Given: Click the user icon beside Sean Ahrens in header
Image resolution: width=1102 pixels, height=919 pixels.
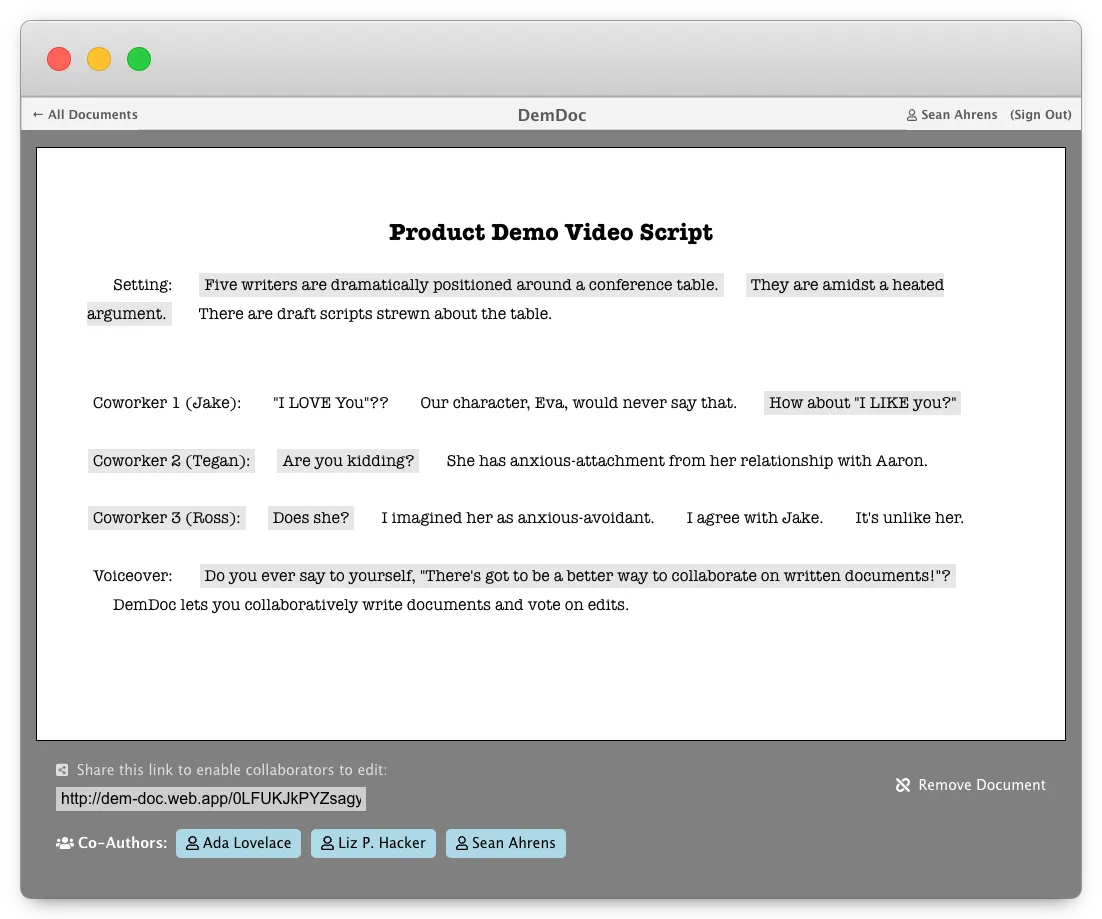Looking at the screenshot, I should [911, 115].
